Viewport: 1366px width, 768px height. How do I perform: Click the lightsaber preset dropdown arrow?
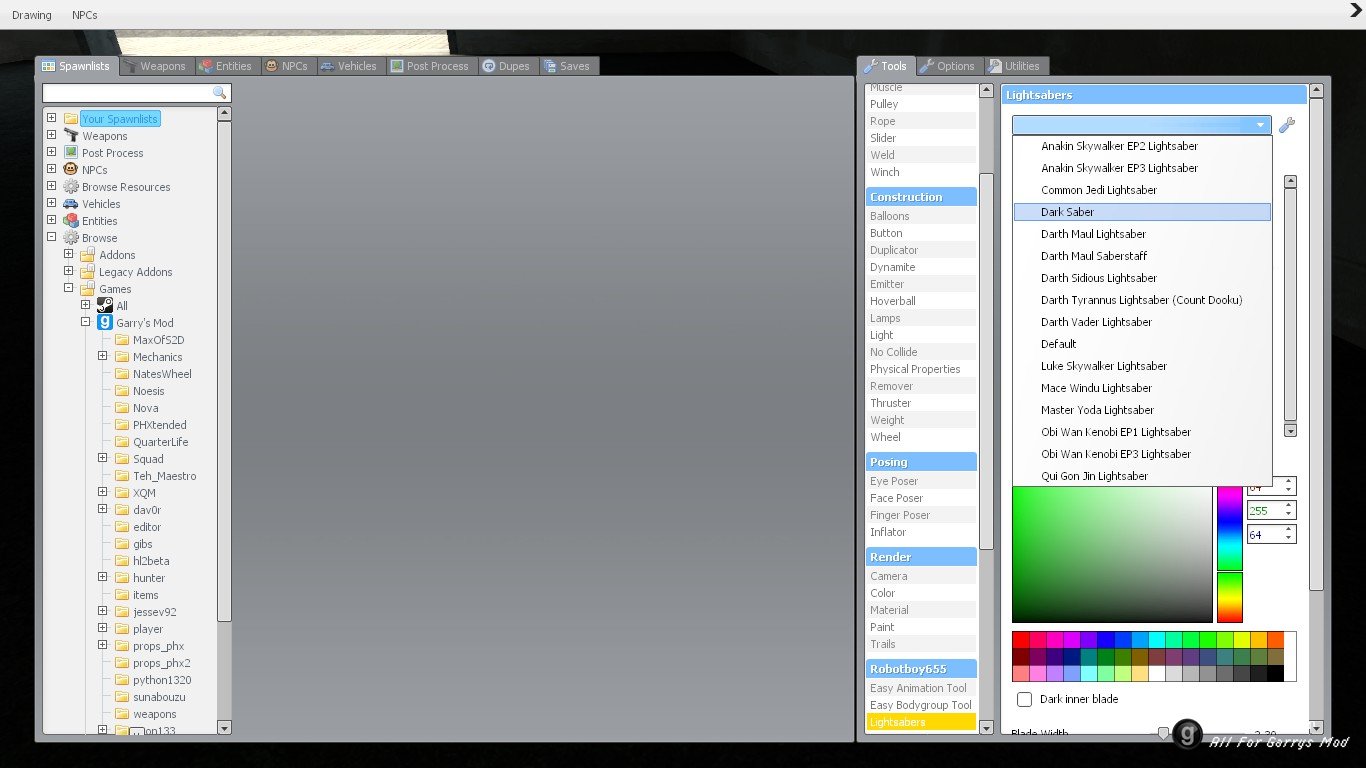[1261, 125]
